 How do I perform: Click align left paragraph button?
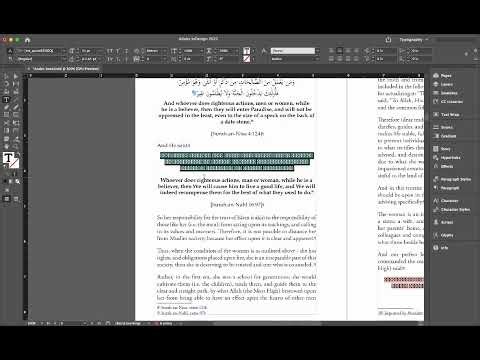tap(331, 51)
